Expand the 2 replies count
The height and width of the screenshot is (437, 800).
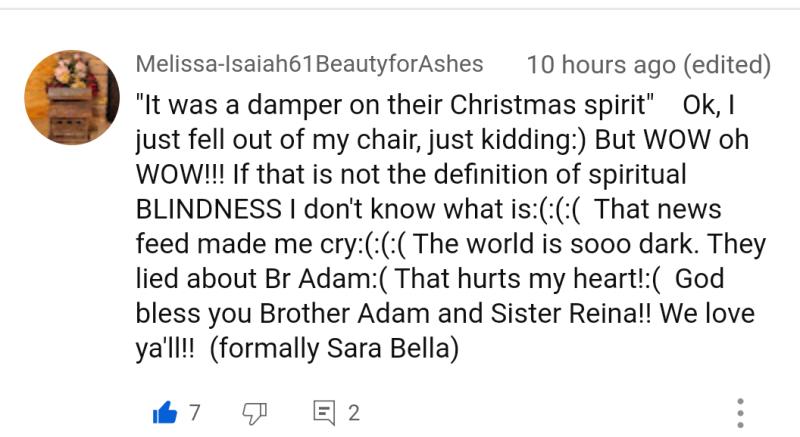tap(353, 412)
